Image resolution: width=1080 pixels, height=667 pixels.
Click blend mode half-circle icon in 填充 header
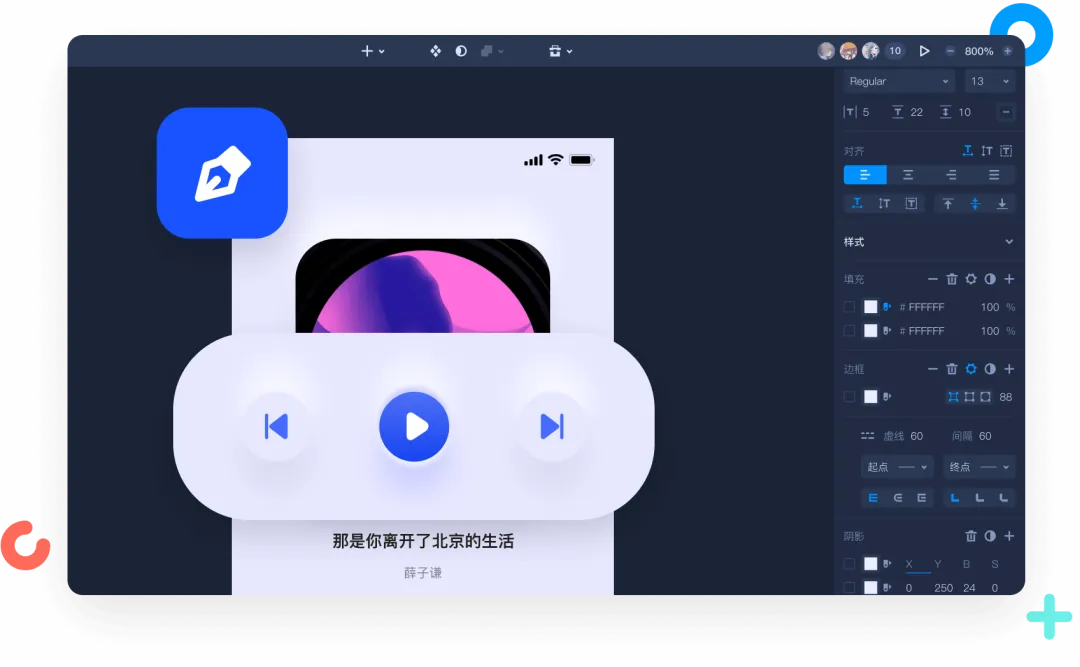(x=990, y=279)
